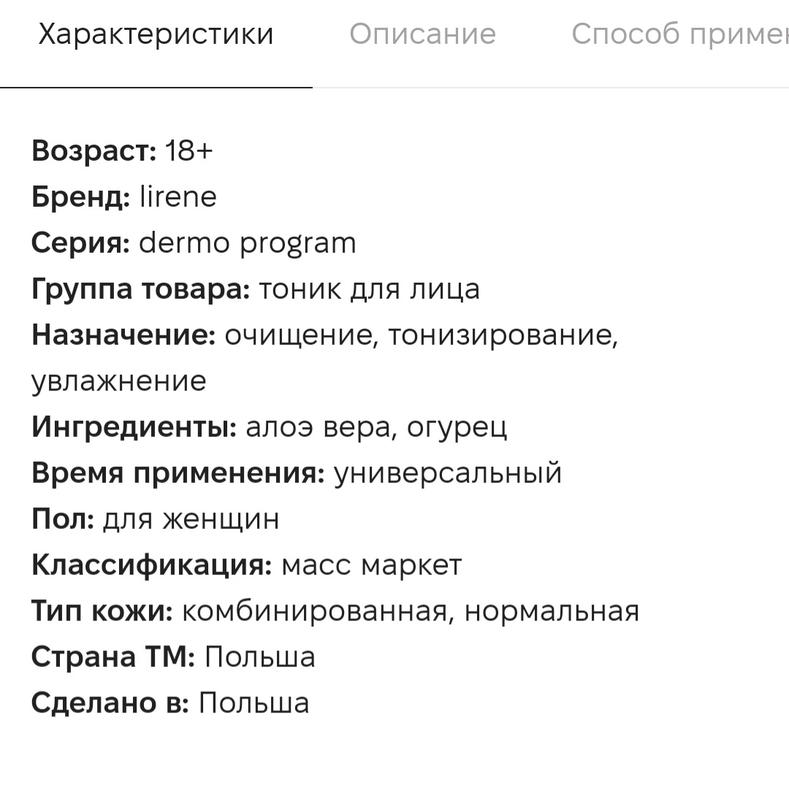The height and width of the screenshot is (800, 789).
Task: Click the Бренд label
Action: (x=81, y=197)
